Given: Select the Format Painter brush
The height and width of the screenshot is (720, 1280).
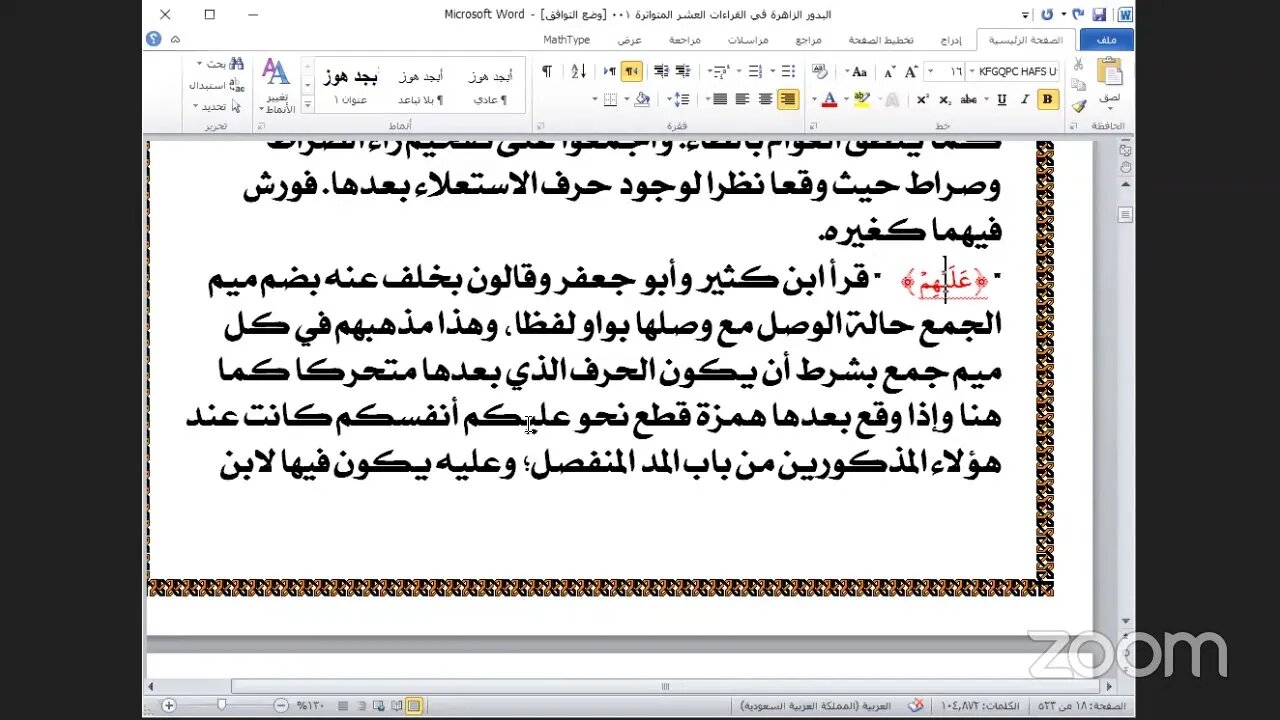Looking at the screenshot, I should click(x=1078, y=105).
